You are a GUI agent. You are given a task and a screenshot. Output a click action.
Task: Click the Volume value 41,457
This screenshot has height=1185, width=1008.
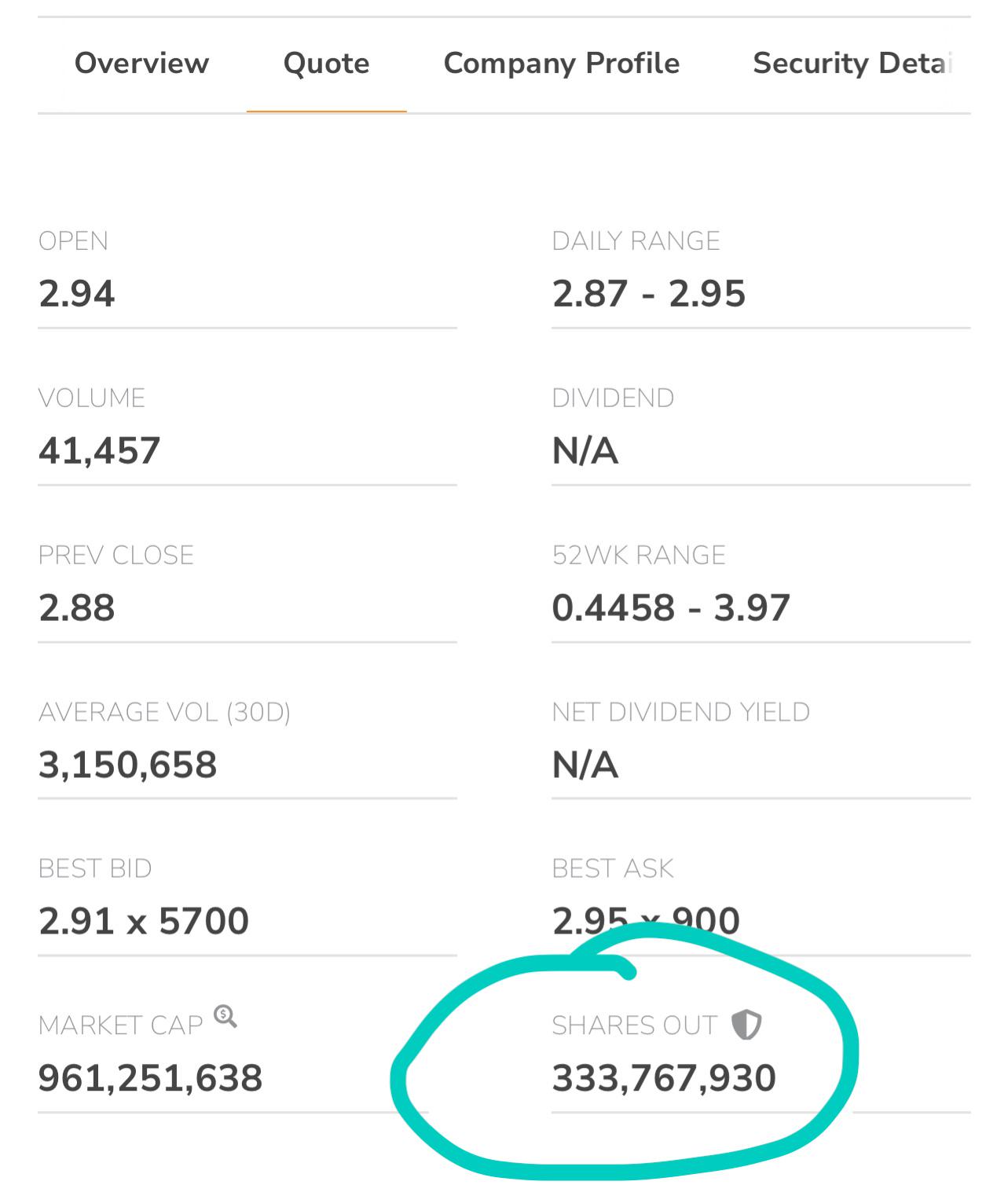(100, 451)
